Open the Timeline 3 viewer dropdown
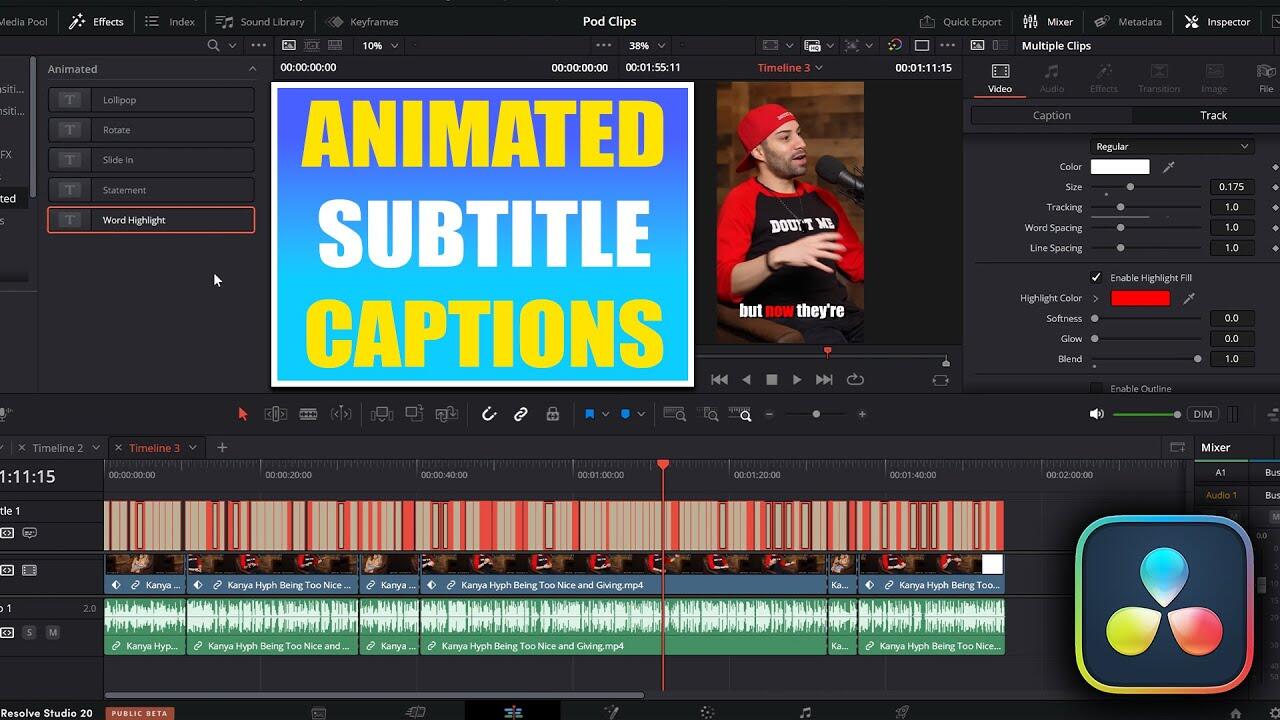 tap(790, 68)
